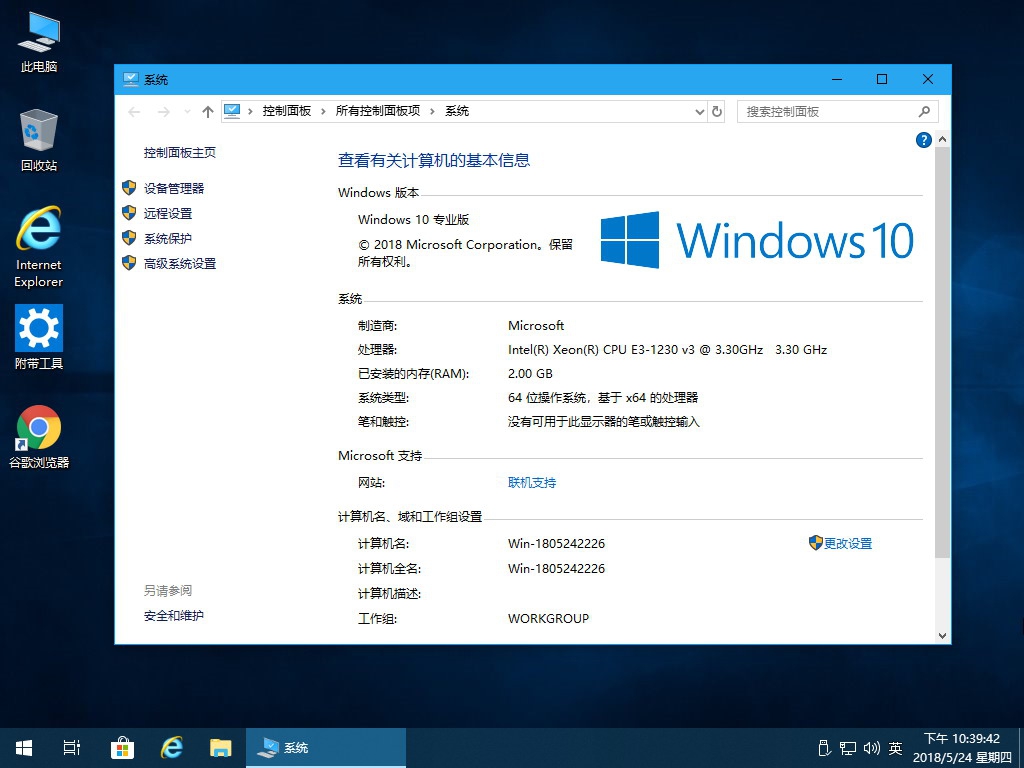This screenshot has height=768, width=1024.
Task: Open 设备管理器 from the sidebar
Action: 174,188
